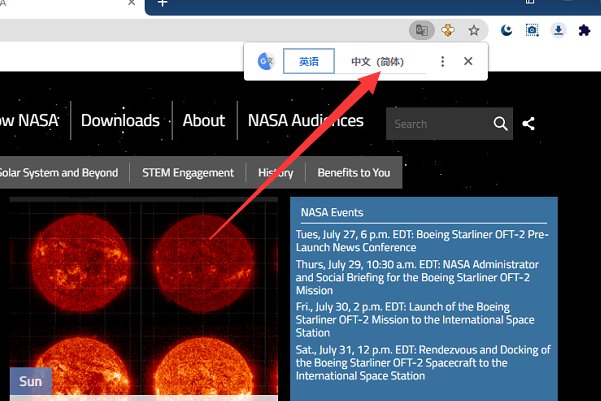Open Rendezvous and Docking event link
This screenshot has width=601, height=401.
pyautogui.click(x=423, y=363)
